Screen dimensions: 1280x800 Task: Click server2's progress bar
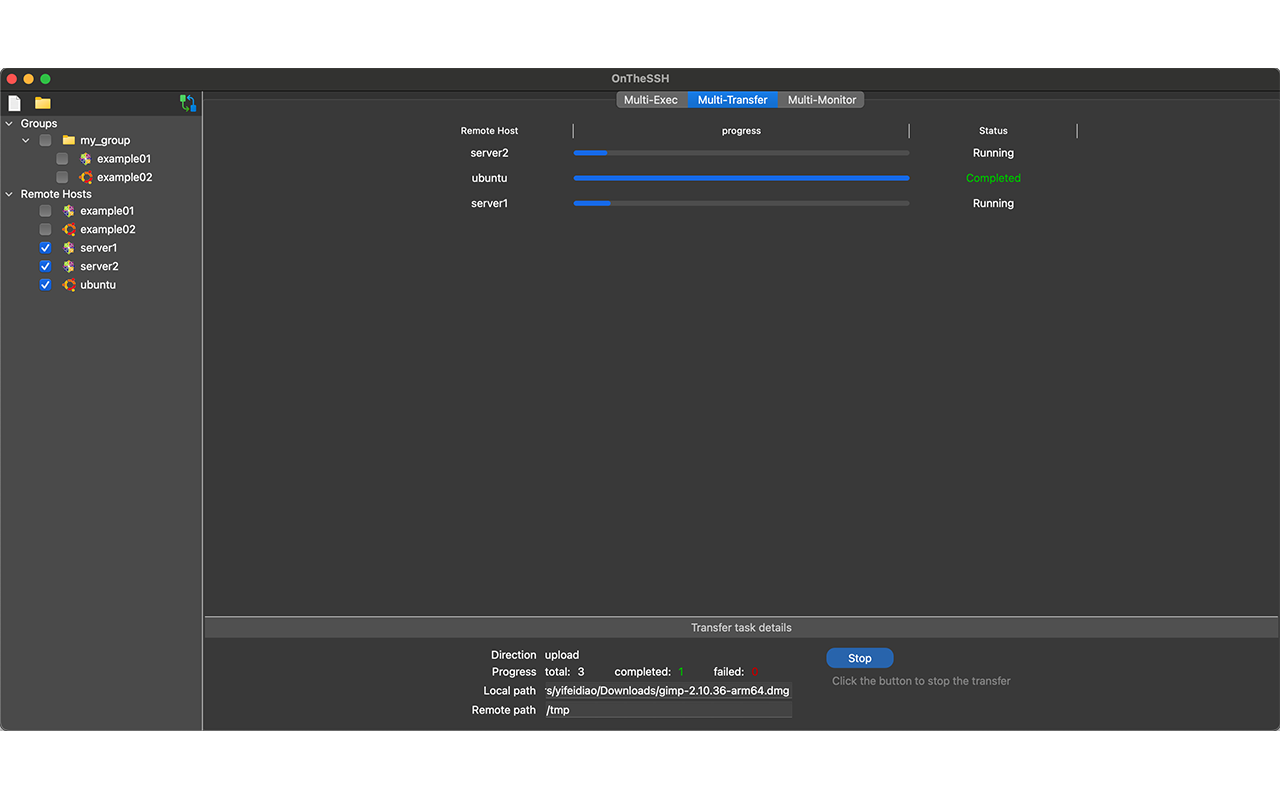740,152
